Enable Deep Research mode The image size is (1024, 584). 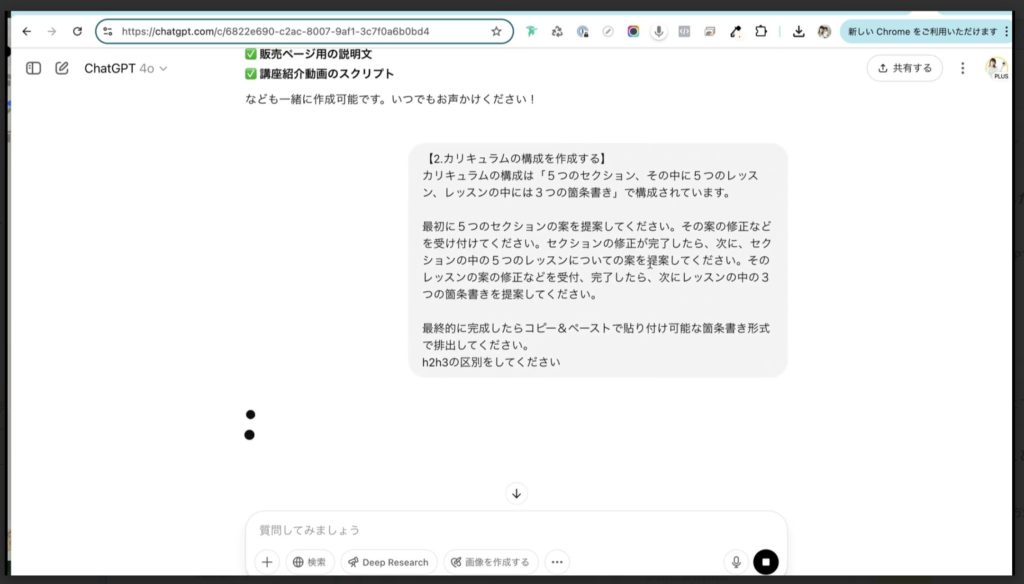click(x=388, y=562)
